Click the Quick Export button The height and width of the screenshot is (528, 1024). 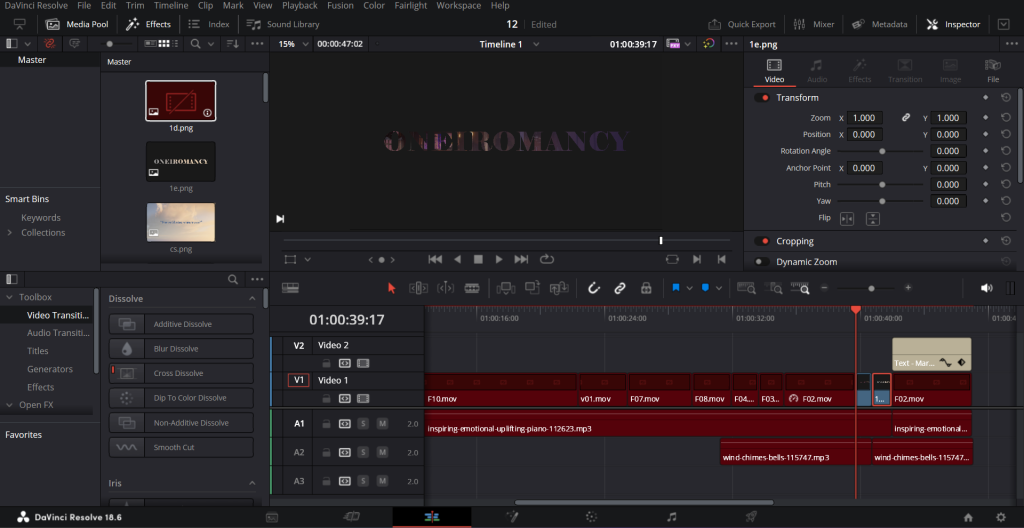click(742, 24)
